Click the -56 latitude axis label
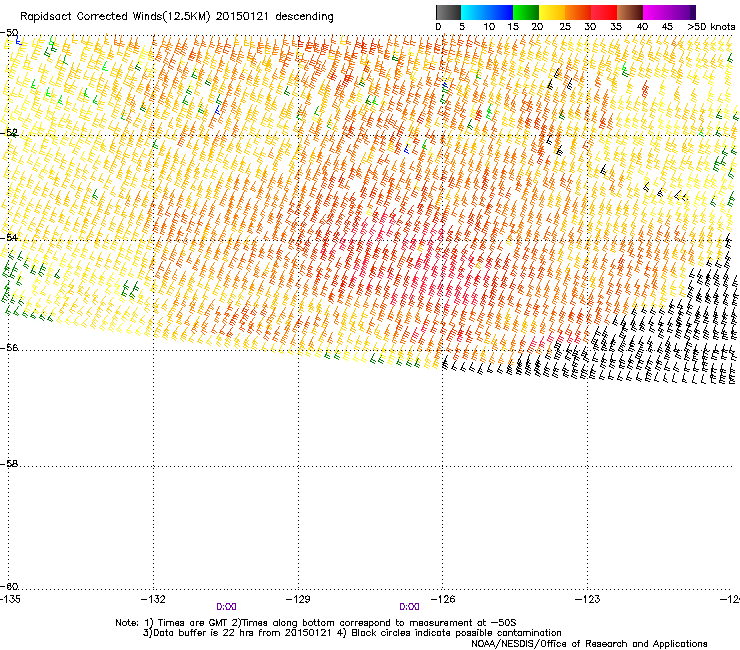 point(9,347)
